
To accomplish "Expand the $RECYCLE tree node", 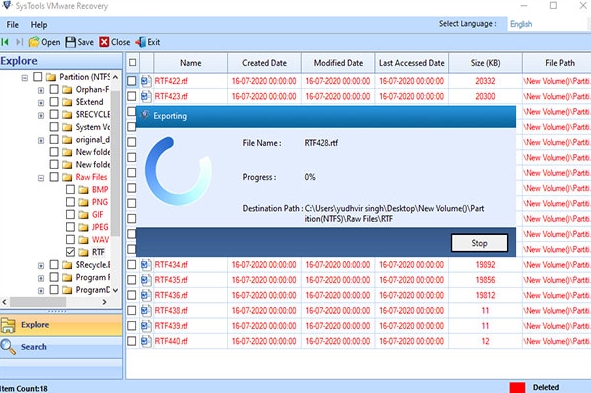I will click(41, 115).
